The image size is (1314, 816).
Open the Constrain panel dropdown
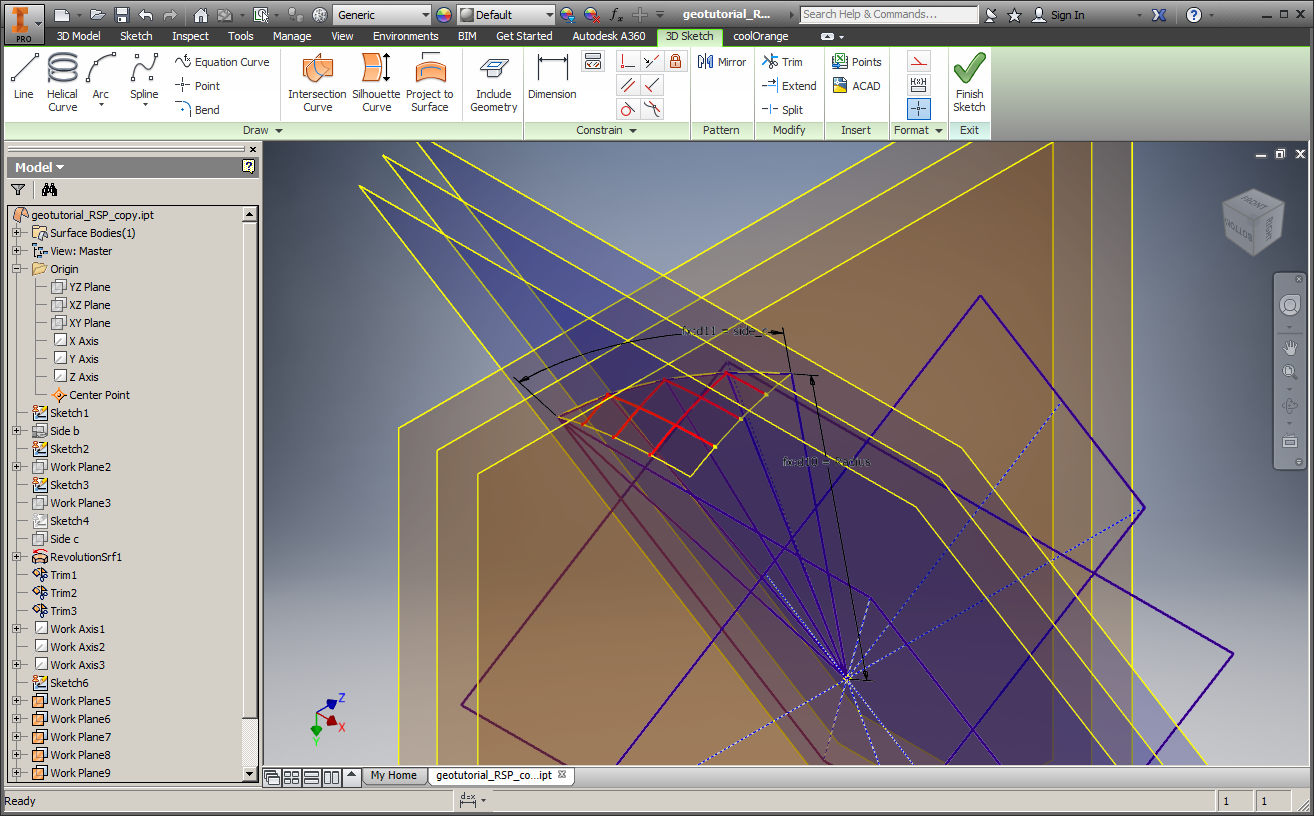[607, 130]
